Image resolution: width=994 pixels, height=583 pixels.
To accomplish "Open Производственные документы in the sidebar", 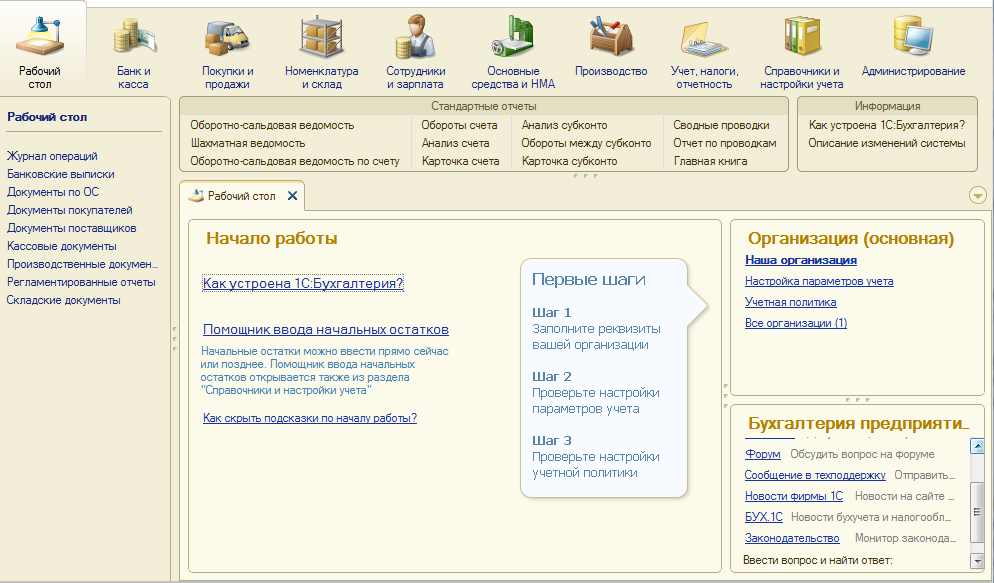I will (82, 264).
